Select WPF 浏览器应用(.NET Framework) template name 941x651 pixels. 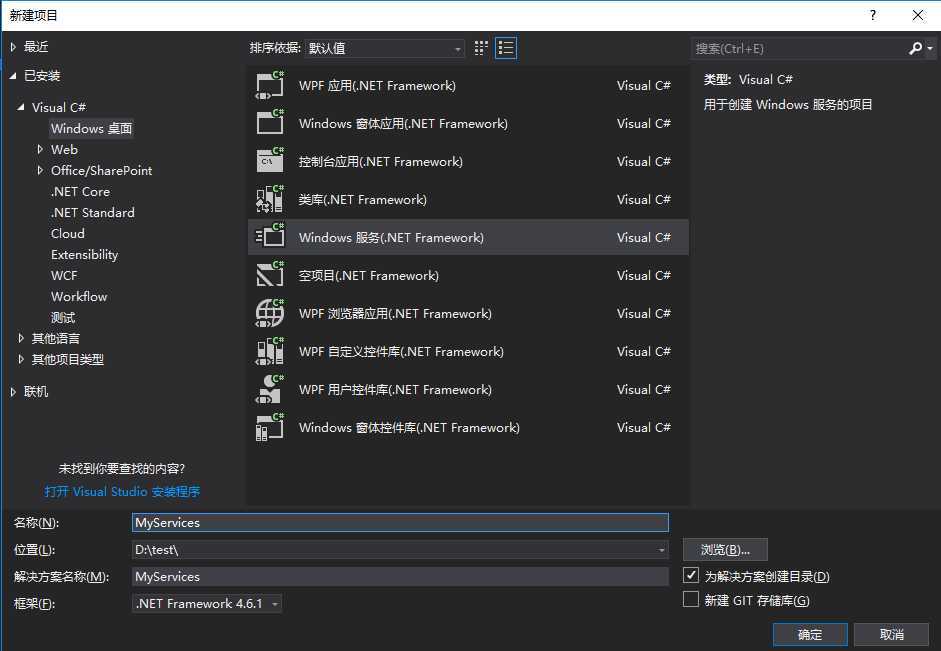click(x=395, y=313)
